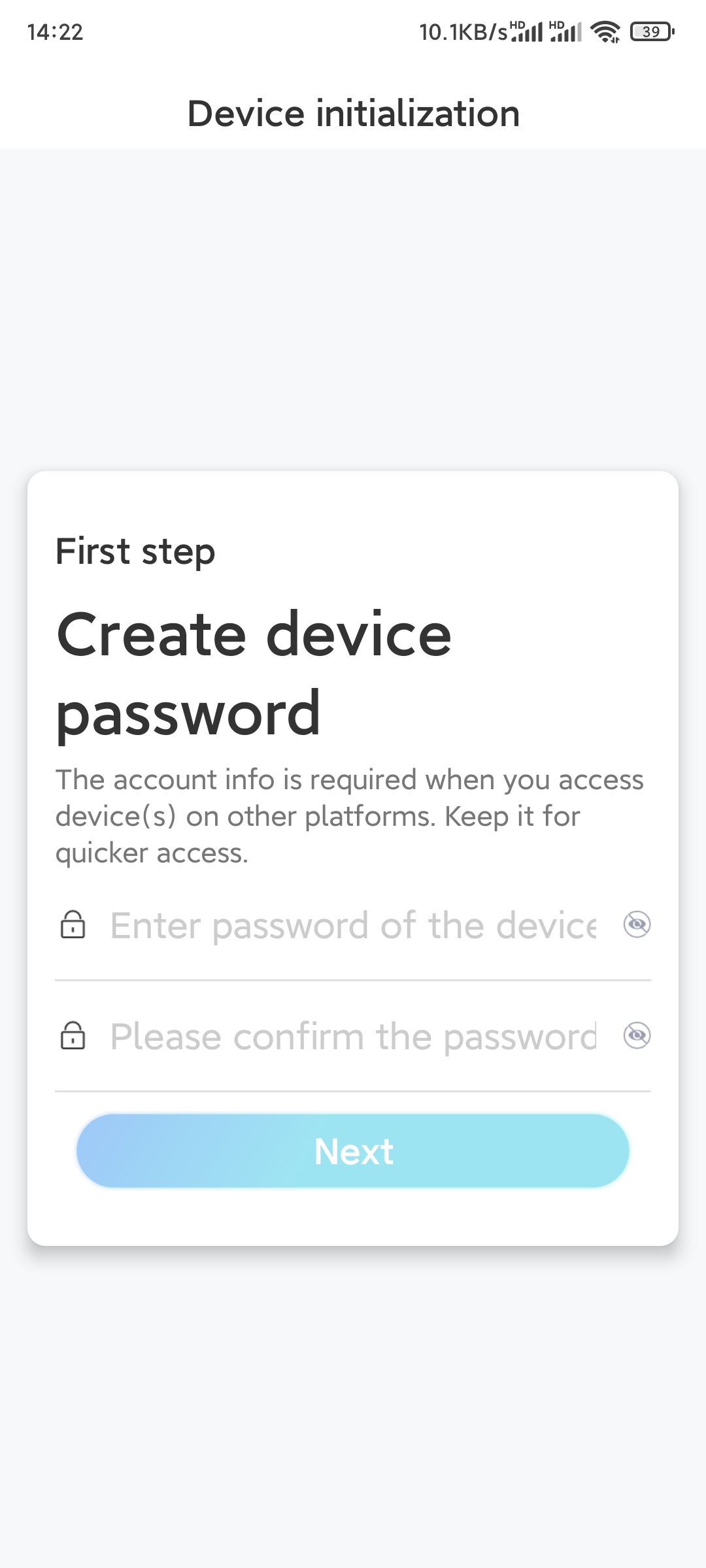
Task: Tap the 'Create device password' heading
Action: 254,673
